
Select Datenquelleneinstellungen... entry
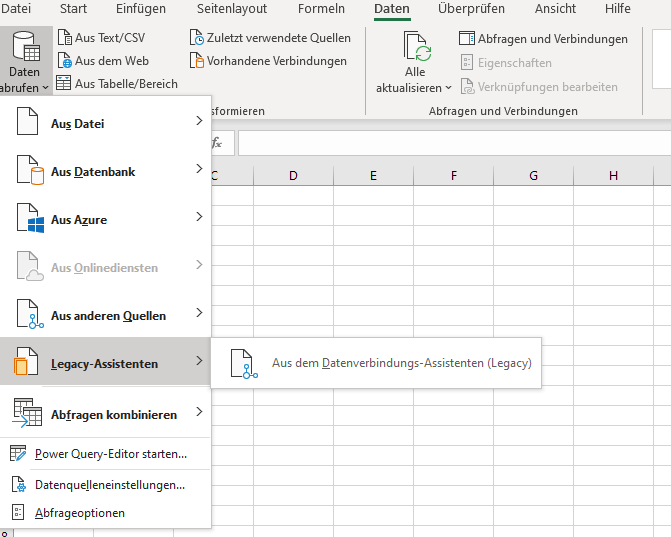click(110, 485)
